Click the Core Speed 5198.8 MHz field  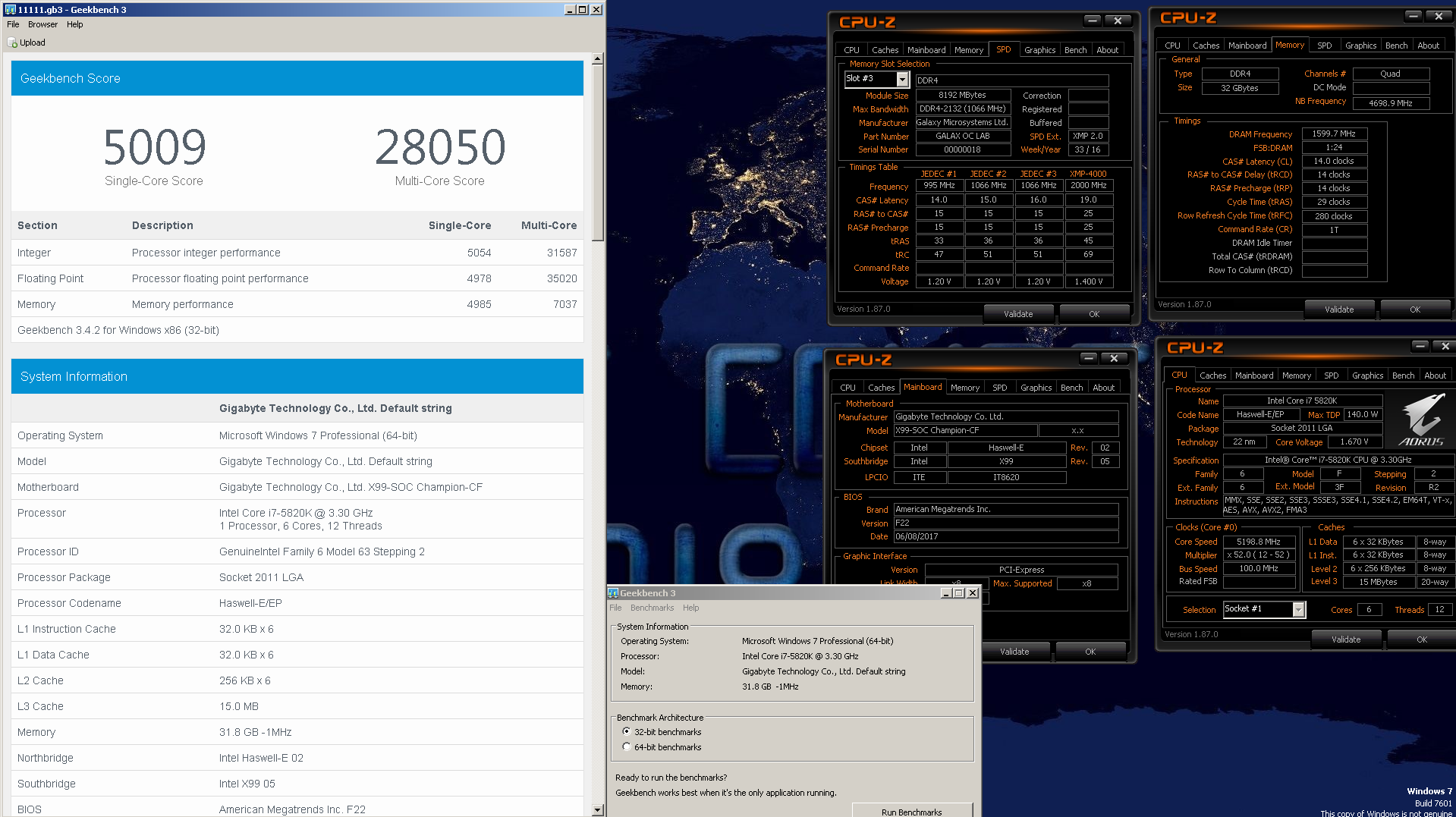[1259, 542]
